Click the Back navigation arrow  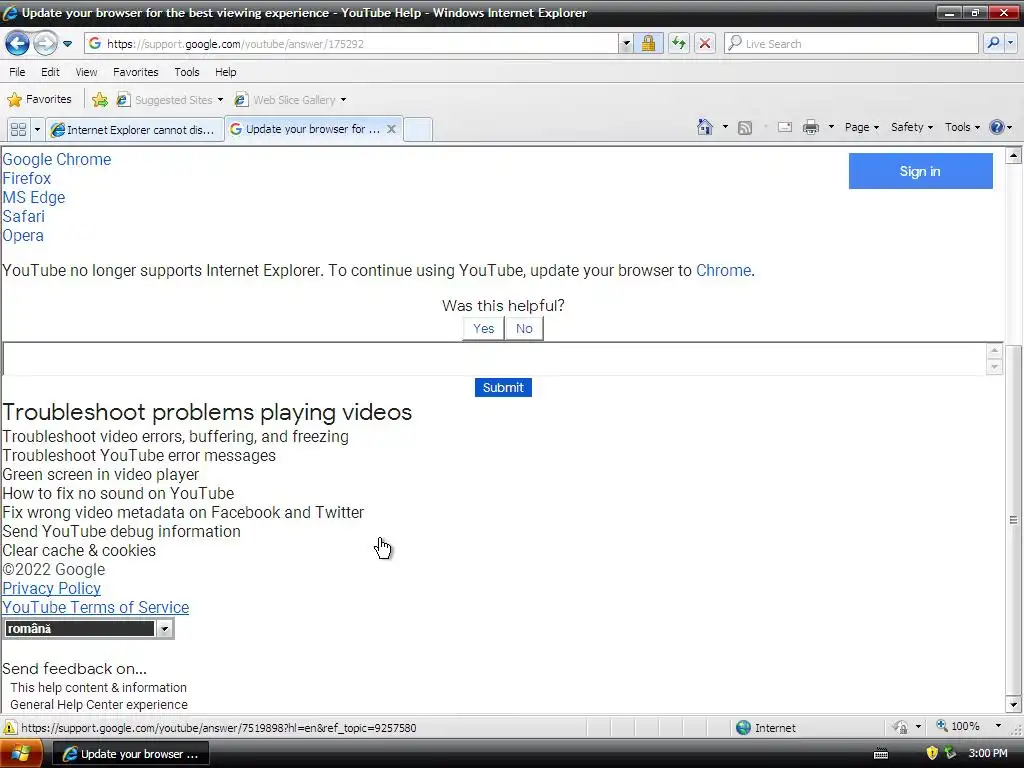17,44
